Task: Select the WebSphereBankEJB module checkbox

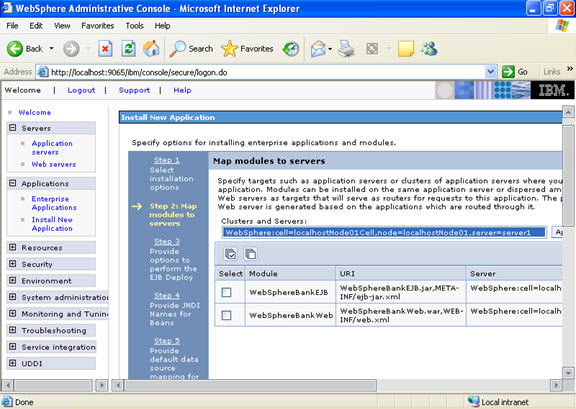Action: [227, 292]
